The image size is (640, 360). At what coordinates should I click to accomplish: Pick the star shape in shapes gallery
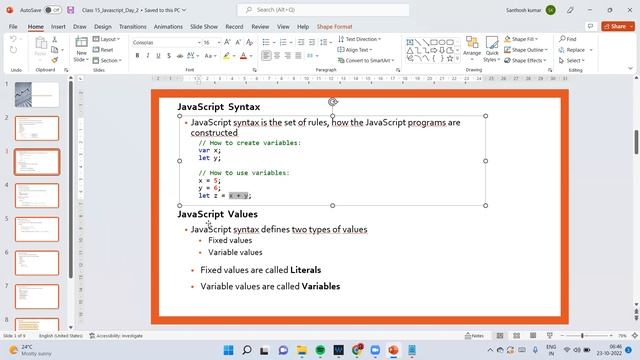(450, 59)
